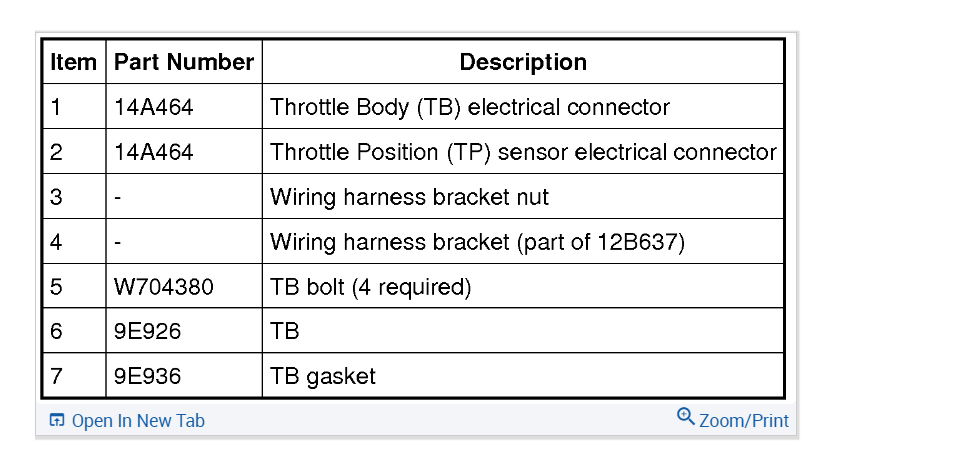Viewport: 957px width, 475px height.
Task: Click the TB gasket description cell
Action: coord(323,376)
